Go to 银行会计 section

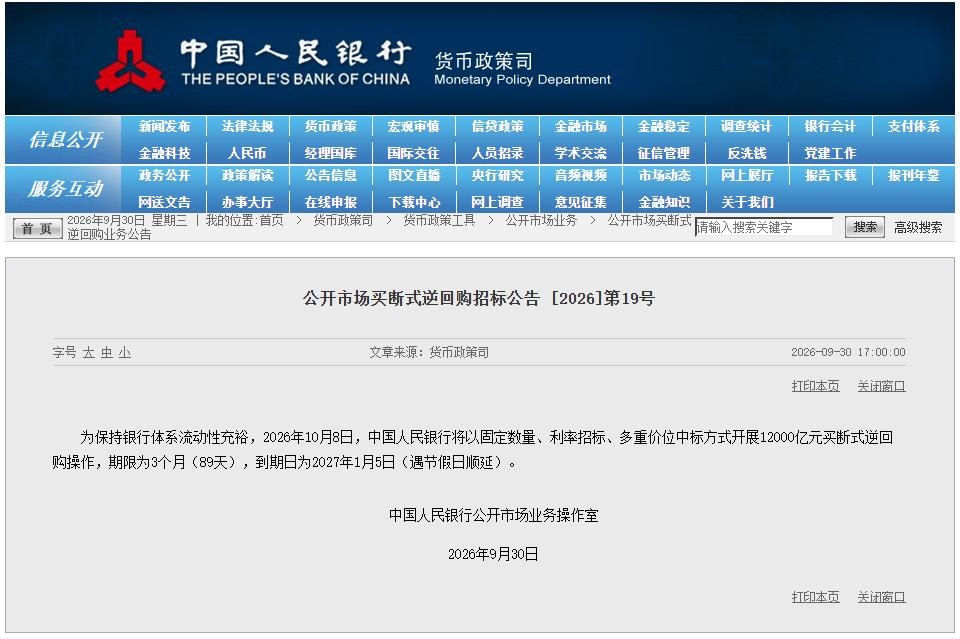pyautogui.click(x=830, y=127)
